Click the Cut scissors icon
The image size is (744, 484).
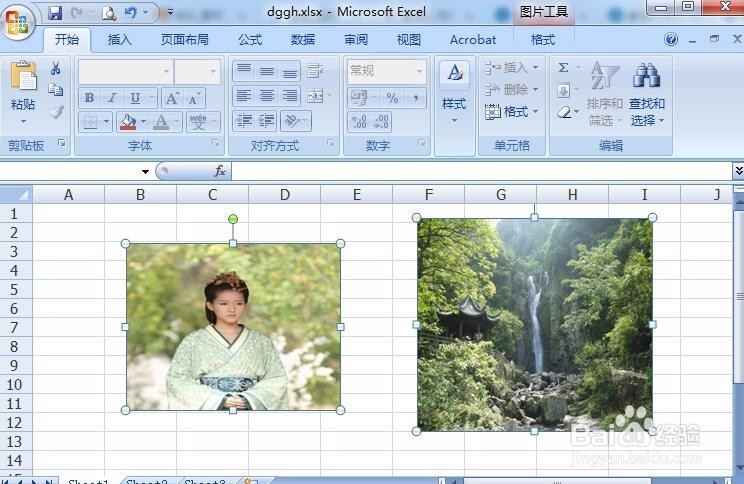(x=56, y=68)
